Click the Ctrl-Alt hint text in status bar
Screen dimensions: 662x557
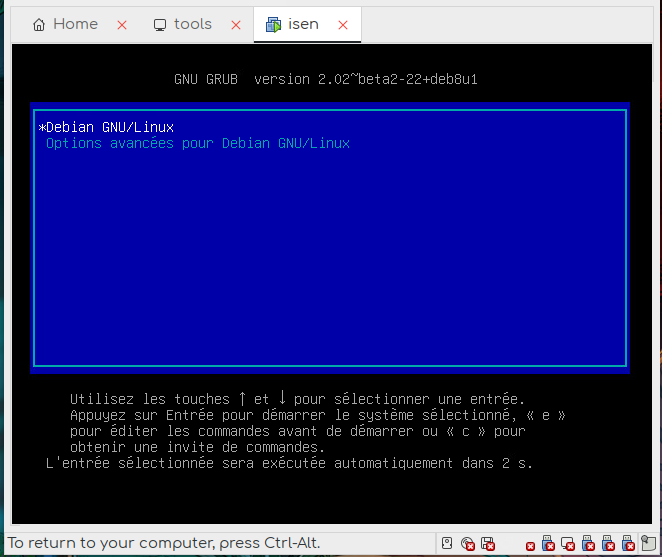point(164,543)
